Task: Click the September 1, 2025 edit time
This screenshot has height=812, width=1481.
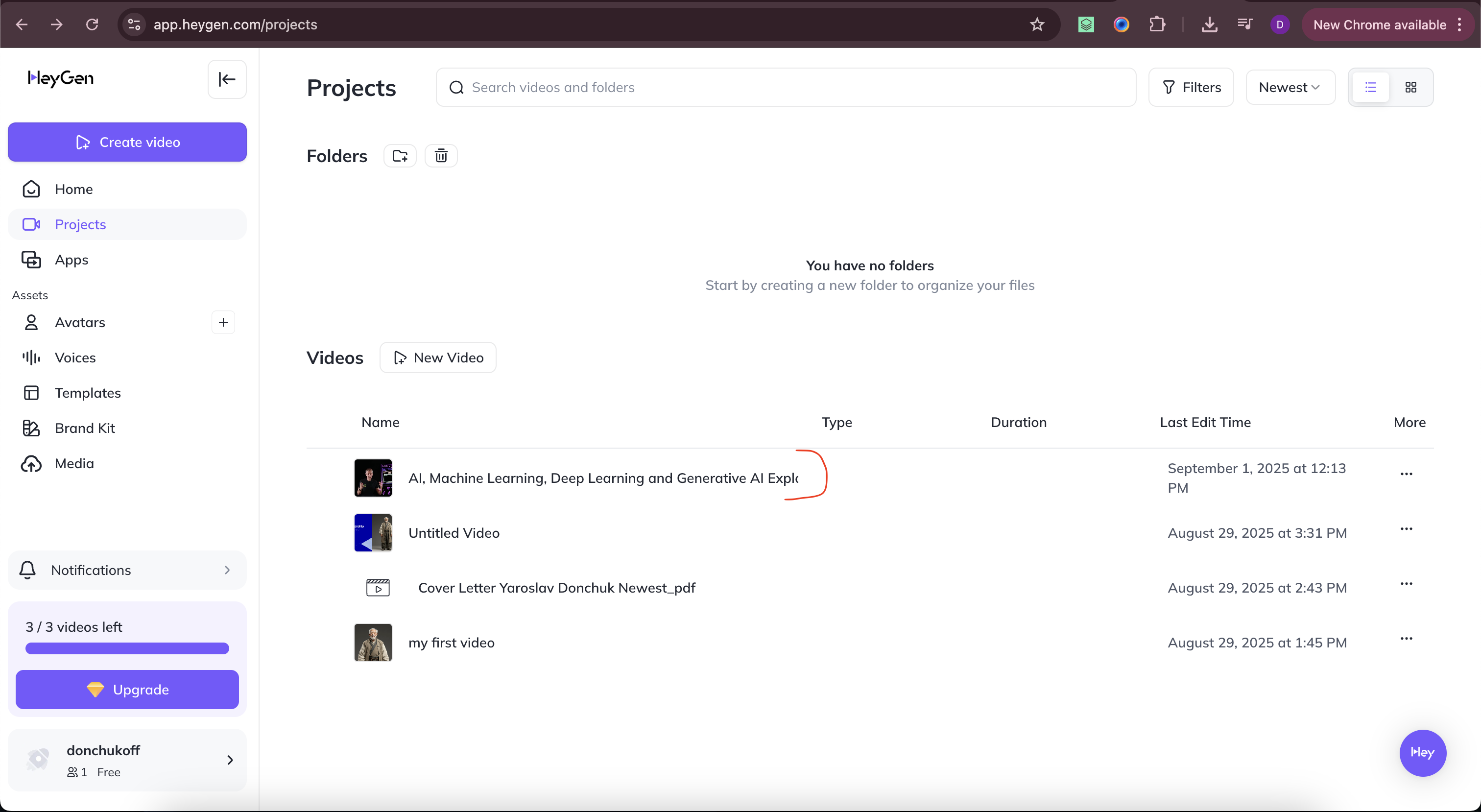Action: click(x=1257, y=478)
